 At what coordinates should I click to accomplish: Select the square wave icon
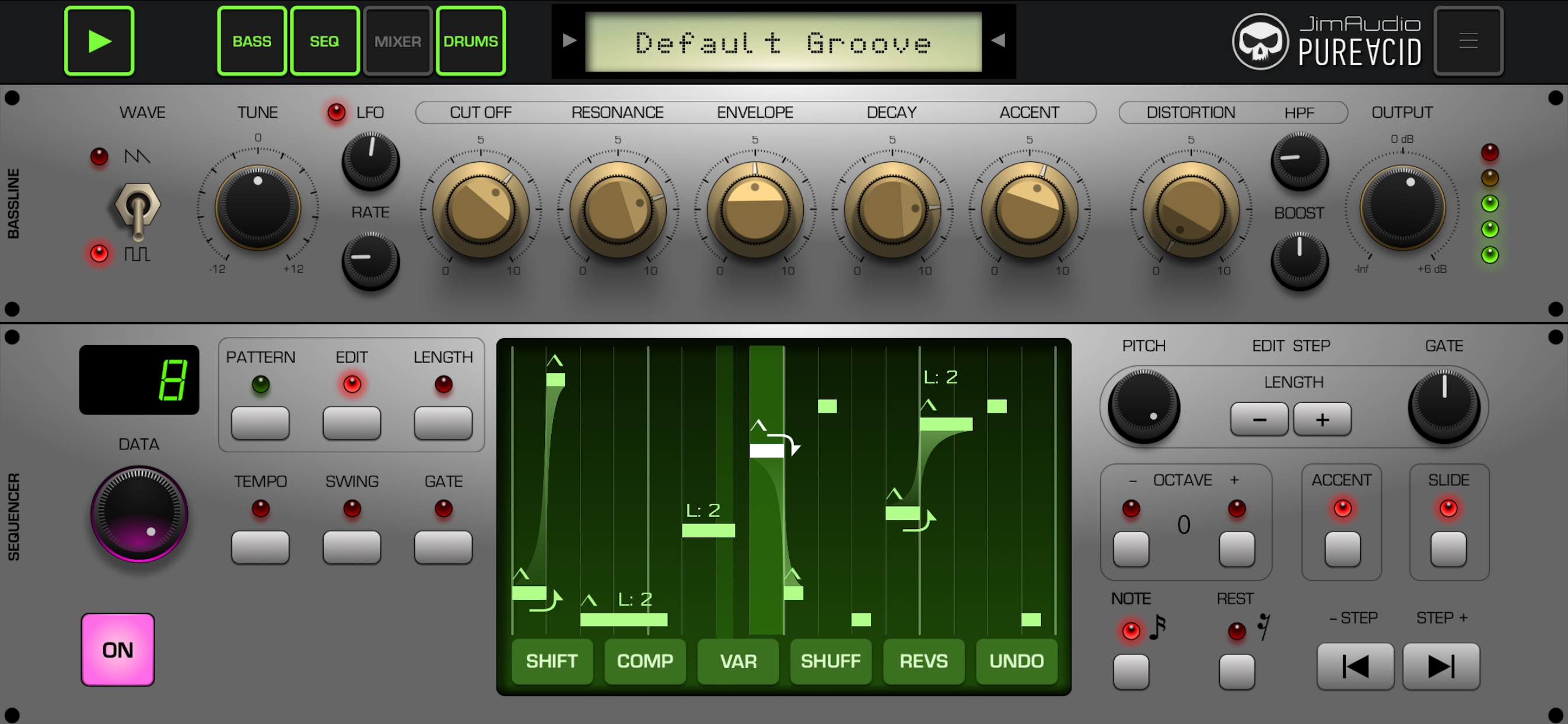point(137,254)
